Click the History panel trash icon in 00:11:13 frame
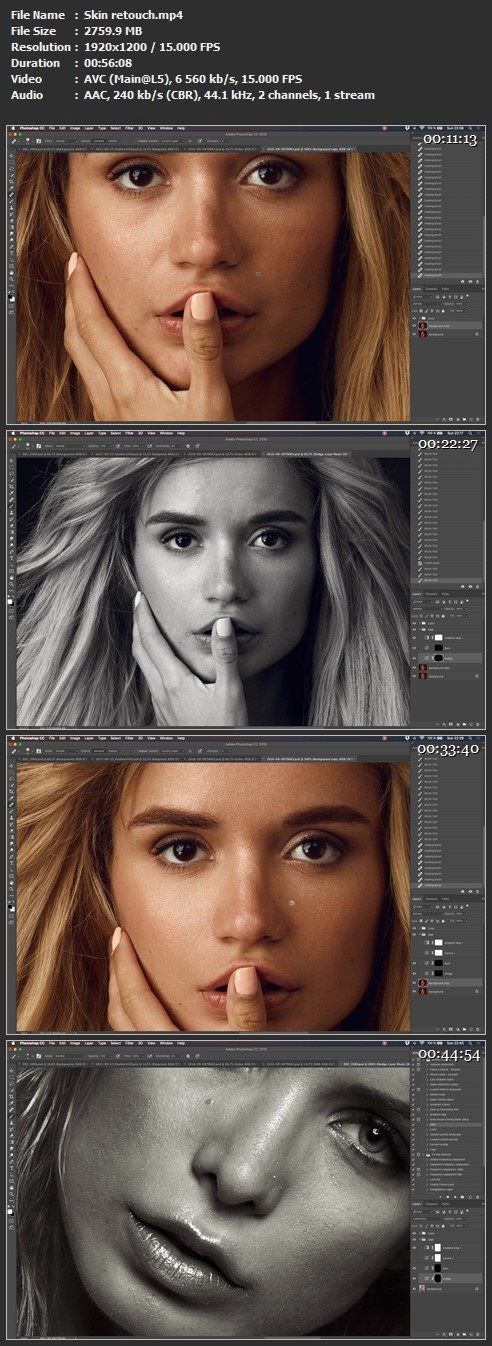This screenshot has height=1346, width=492. [477, 282]
